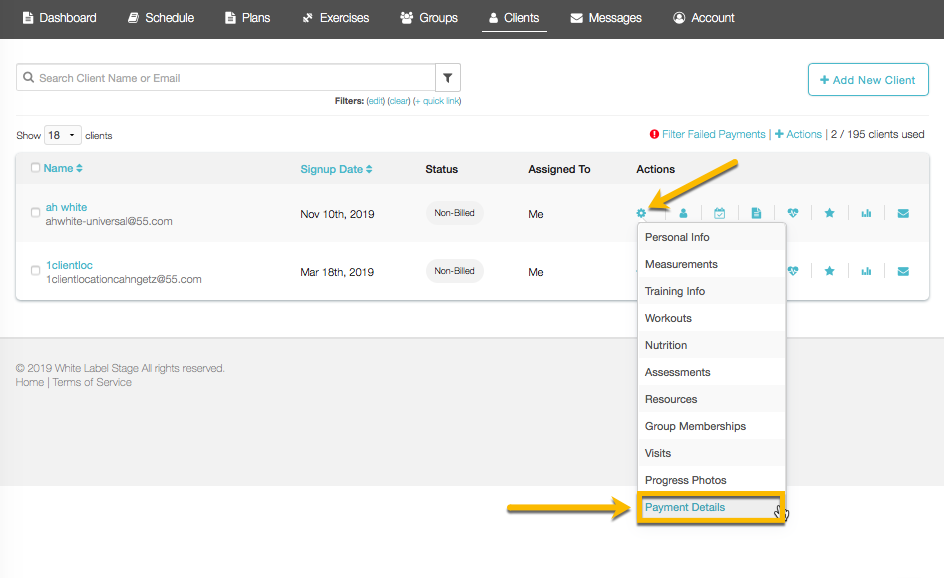Toggle the select-all checkbox in the Name header
Viewport: 944px width, 578px height.
(36, 168)
